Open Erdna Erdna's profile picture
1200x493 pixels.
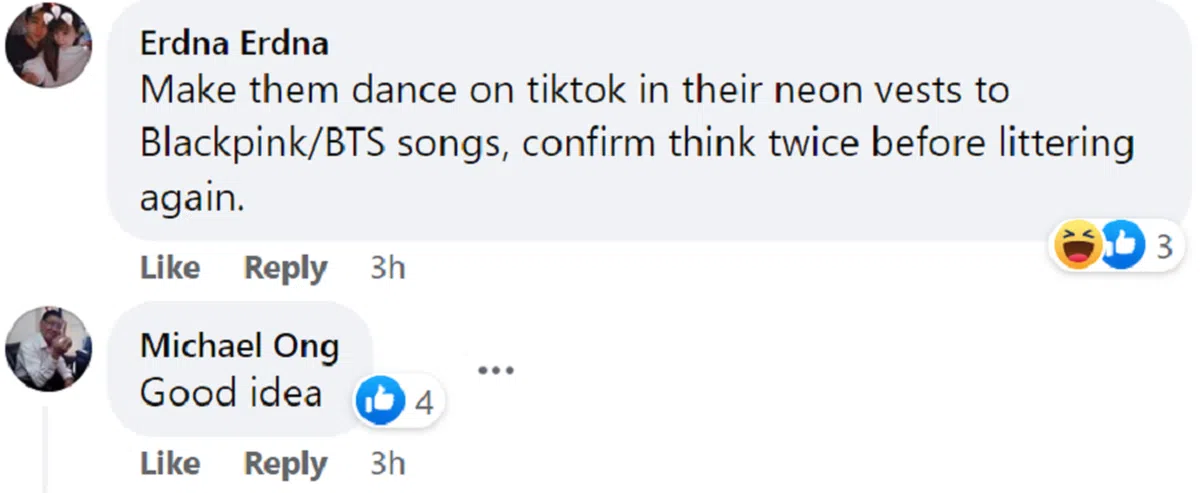49,46
